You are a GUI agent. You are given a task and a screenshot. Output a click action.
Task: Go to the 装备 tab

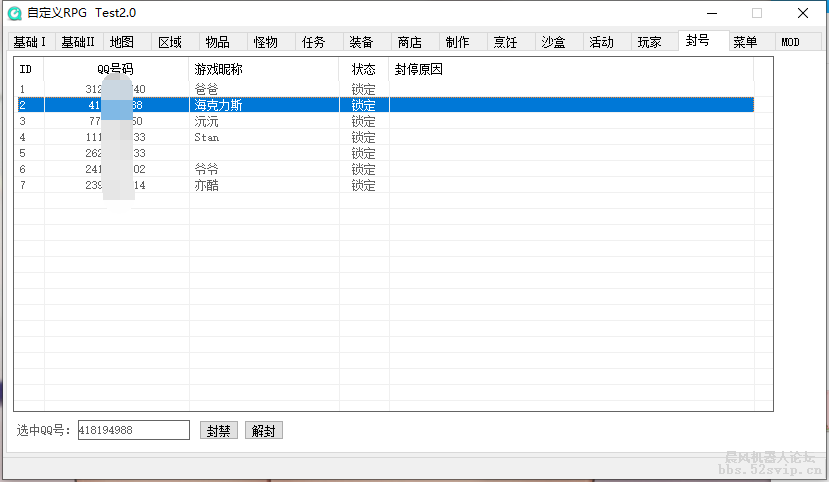point(361,42)
